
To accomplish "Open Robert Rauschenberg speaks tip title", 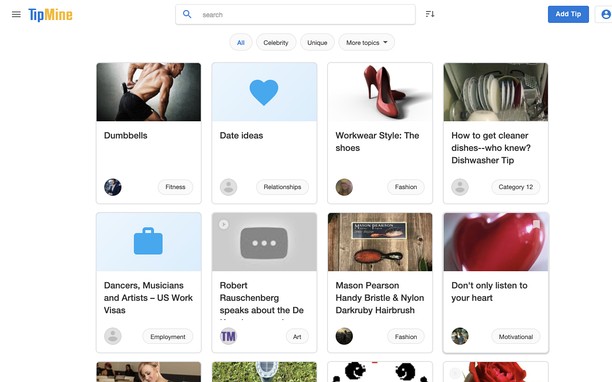I will pyautogui.click(x=262, y=298).
